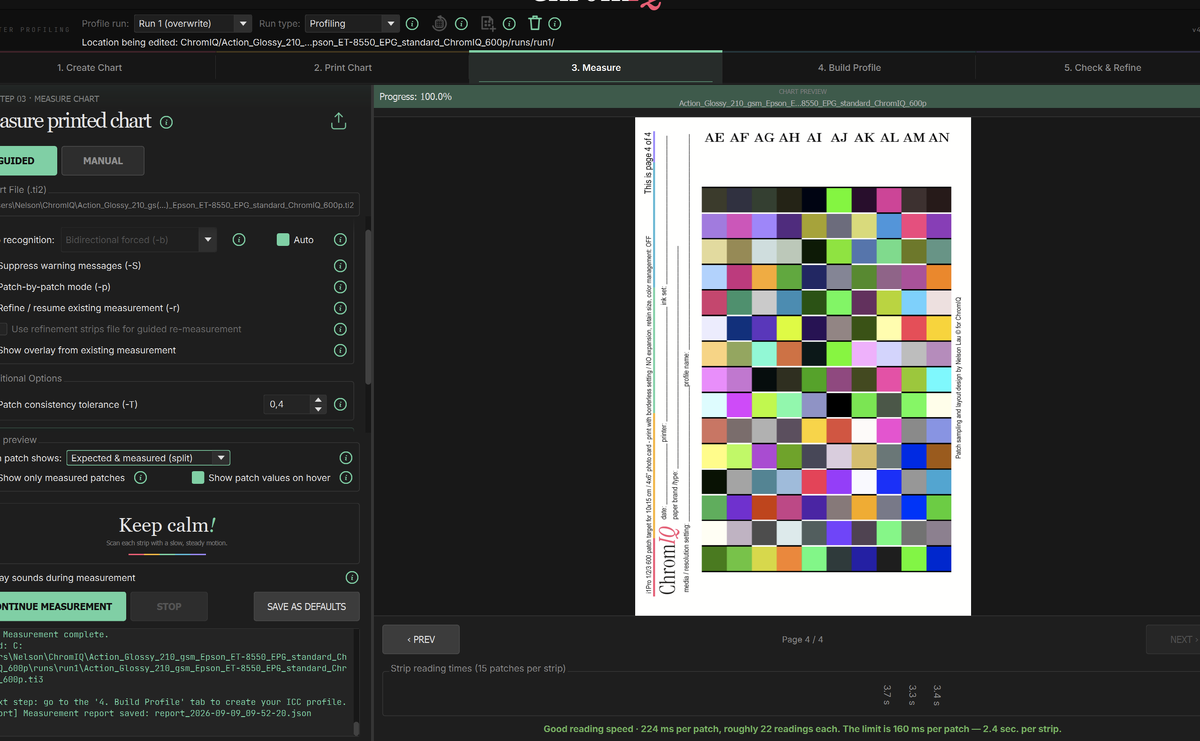This screenshot has height=741, width=1200.
Task: Open the Run type Profiling dropdown
Action: pos(352,23)
